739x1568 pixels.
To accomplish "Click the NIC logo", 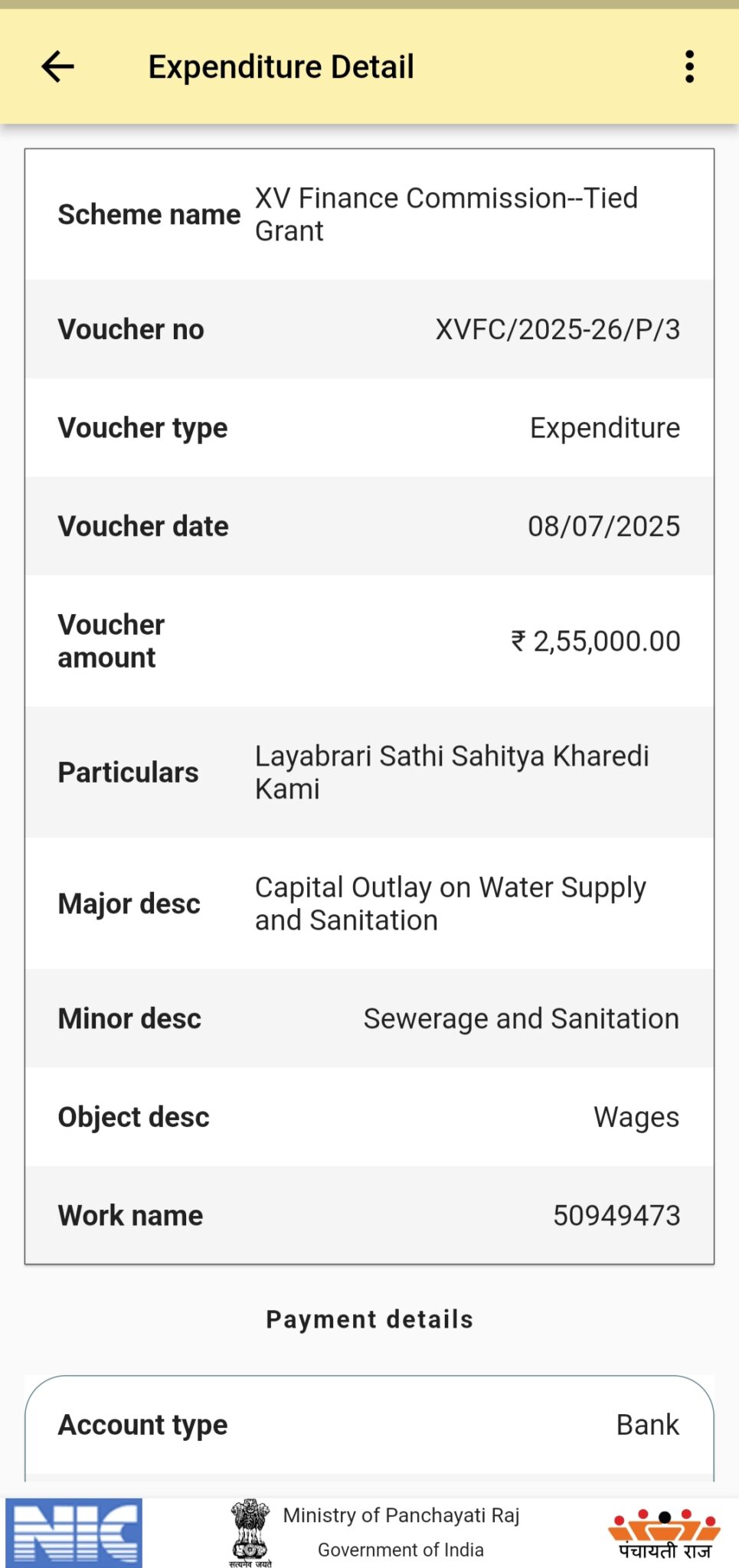I will pos(74,1532).
